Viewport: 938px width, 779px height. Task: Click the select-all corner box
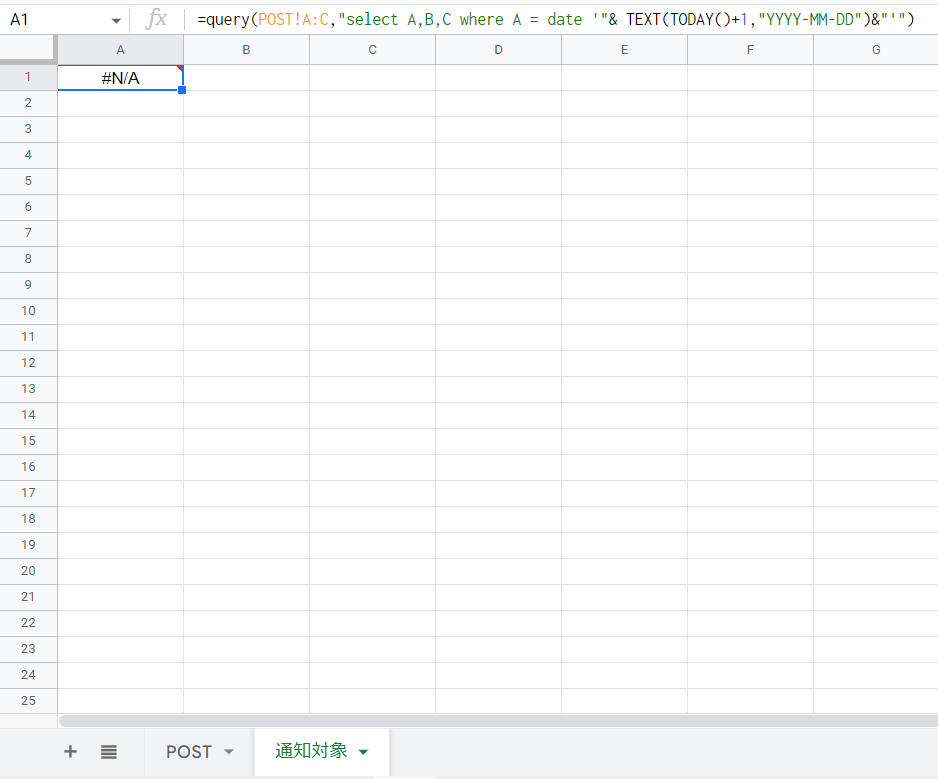28,49
